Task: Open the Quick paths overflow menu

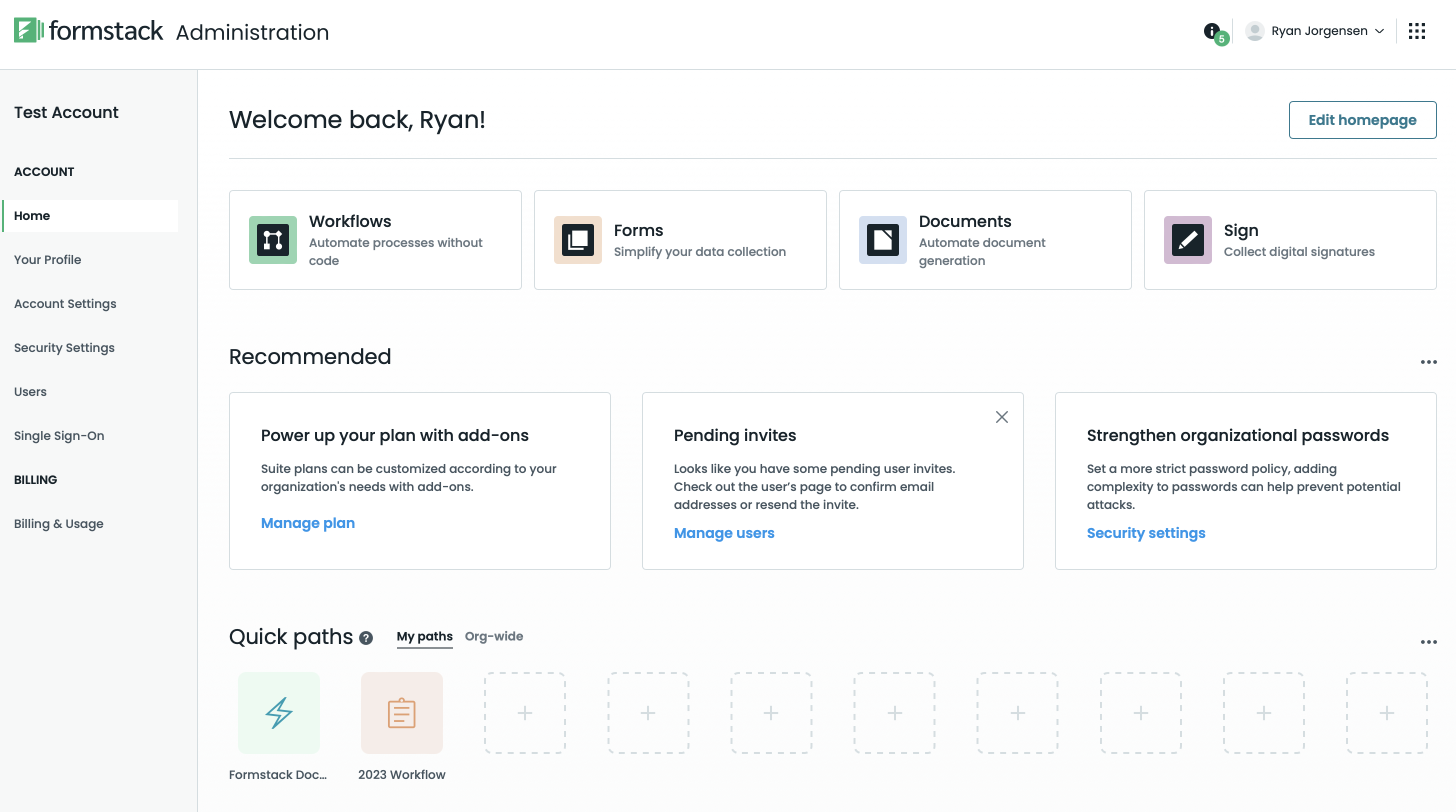Action: pos(1429,641)
